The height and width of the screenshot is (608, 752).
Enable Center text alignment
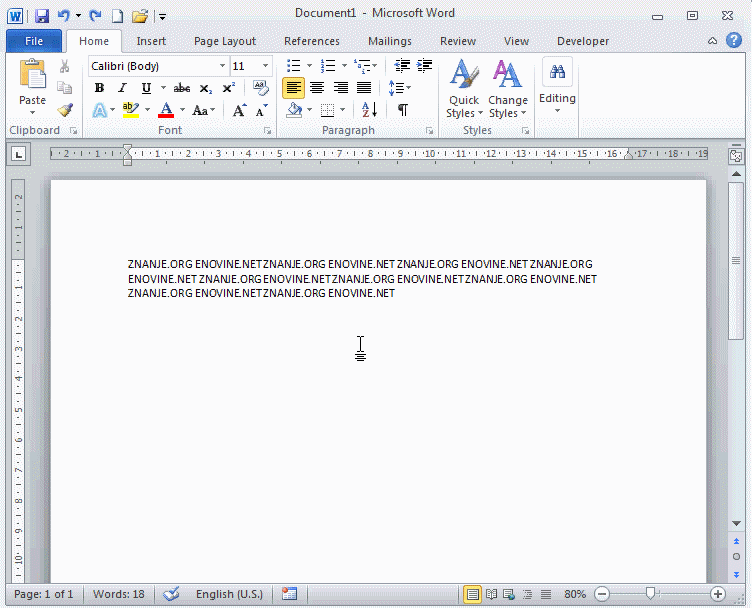[317, 88]
